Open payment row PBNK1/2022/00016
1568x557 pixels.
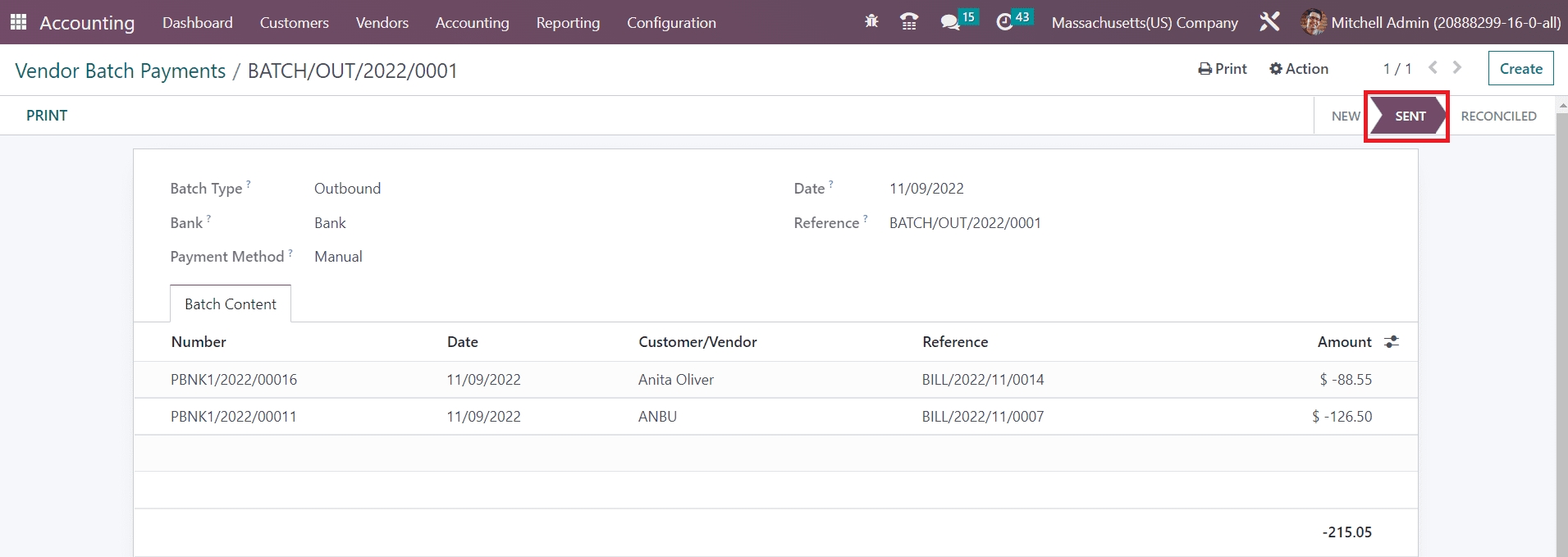click(234, 380)
